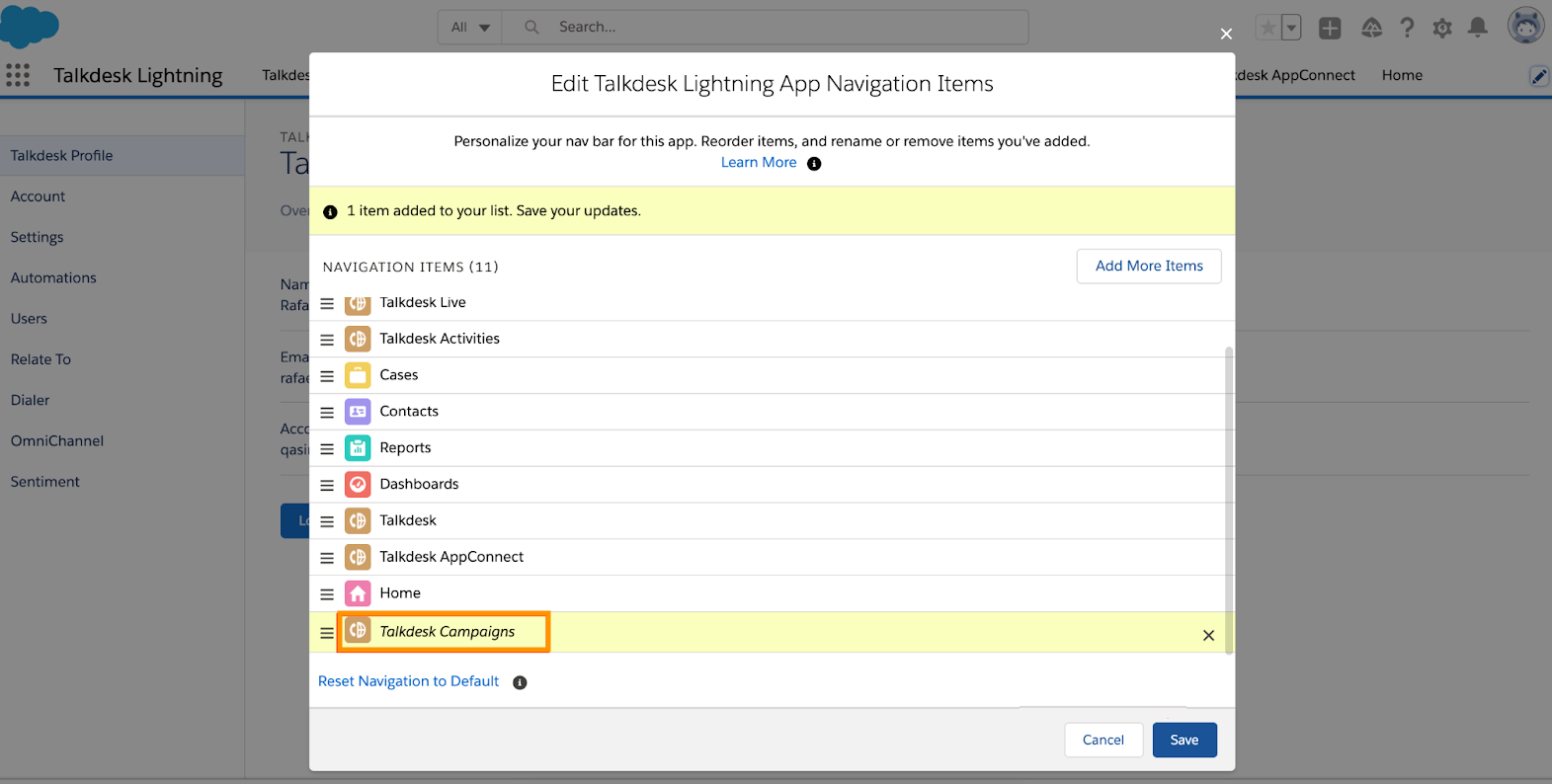Close the Edit Navigation Items dialog
Image resolution: width=1552 pixels, height=784 pixels.
click(x=1226, y=34)
